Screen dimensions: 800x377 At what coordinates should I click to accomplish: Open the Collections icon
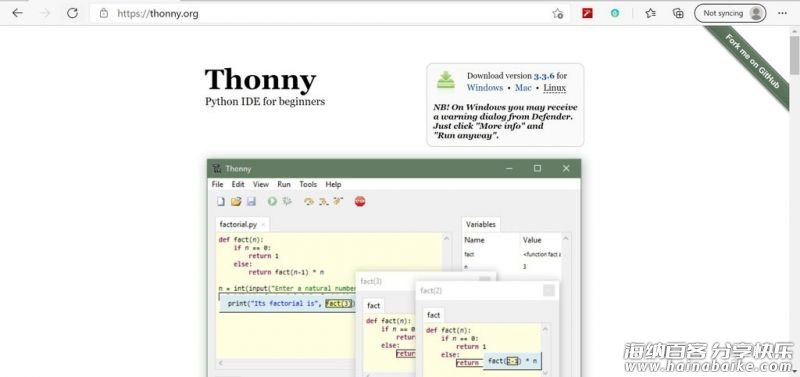coord(678,13)
